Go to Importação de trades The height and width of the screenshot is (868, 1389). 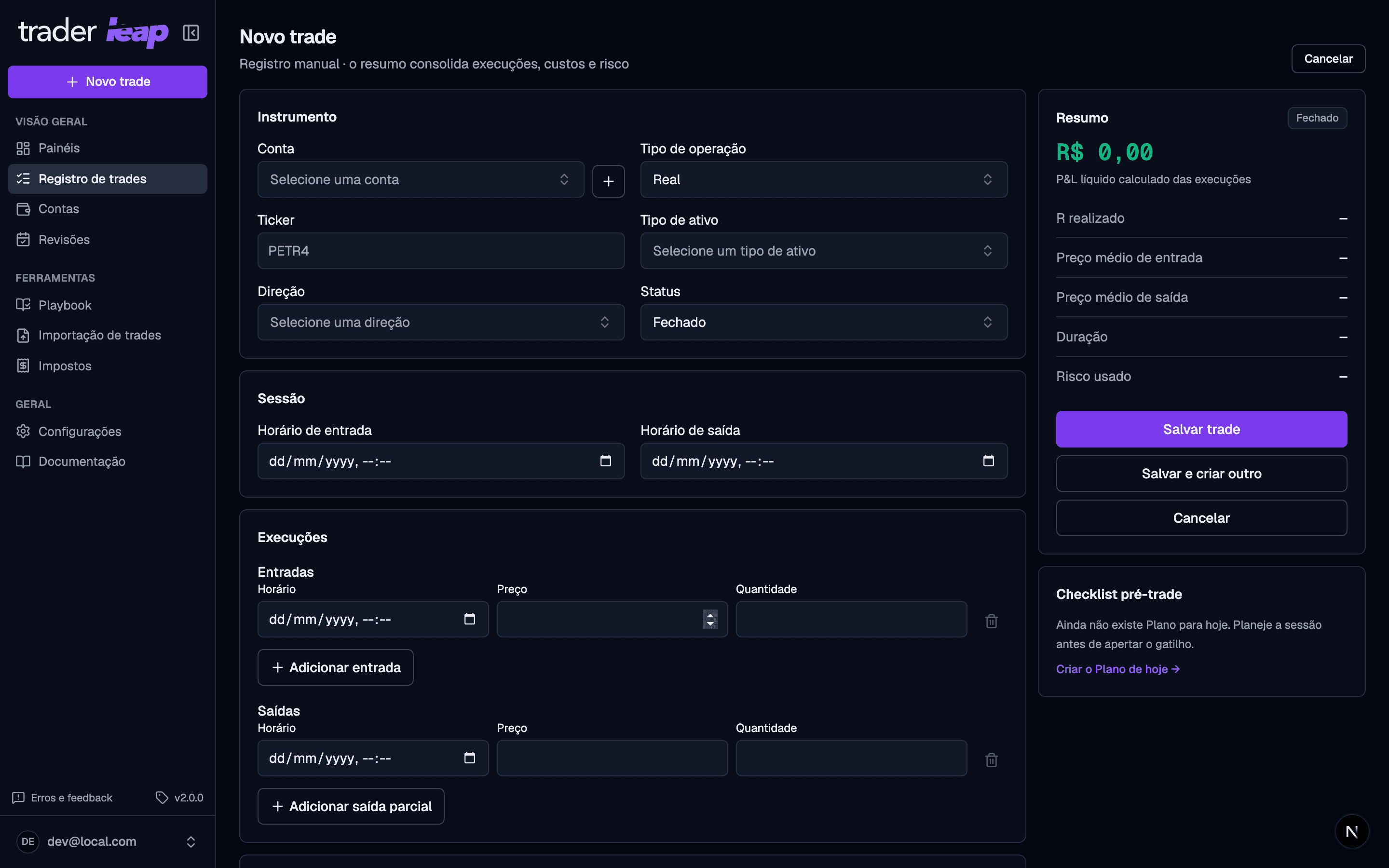tap(108, 335)
